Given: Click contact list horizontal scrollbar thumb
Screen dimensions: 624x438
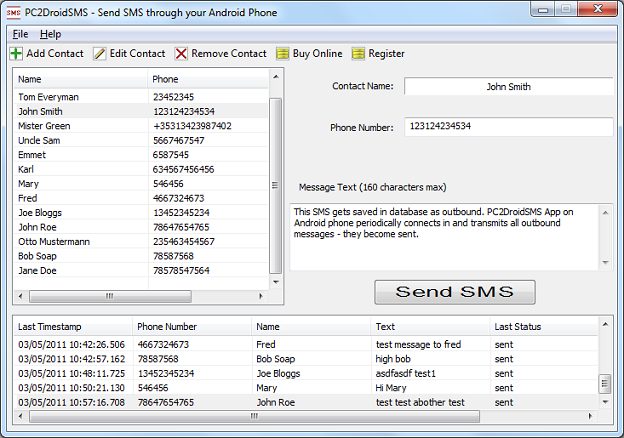Looking at the screenshot, I should tap(110, 296).
